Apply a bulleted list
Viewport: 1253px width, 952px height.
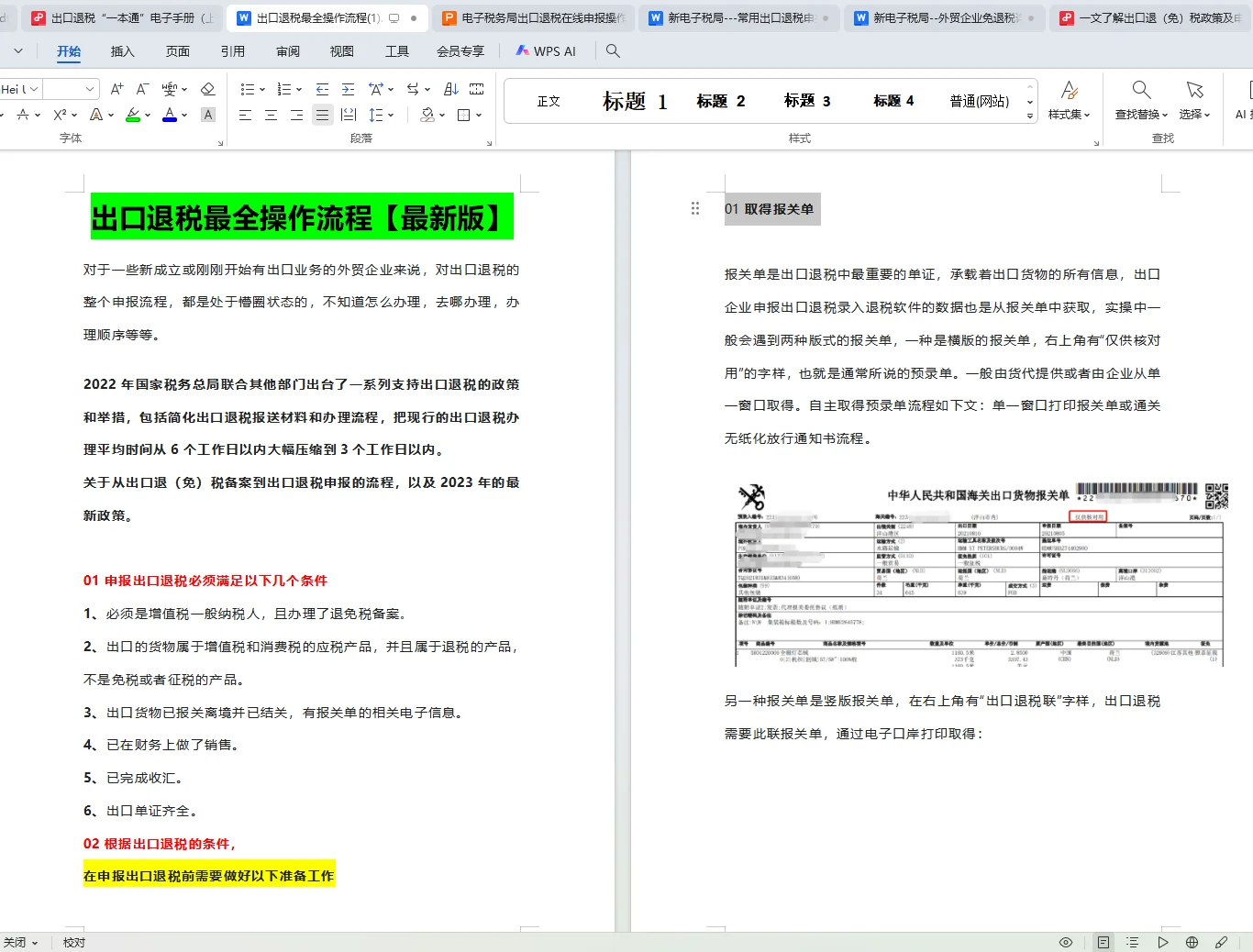click(x=246, y=89)
